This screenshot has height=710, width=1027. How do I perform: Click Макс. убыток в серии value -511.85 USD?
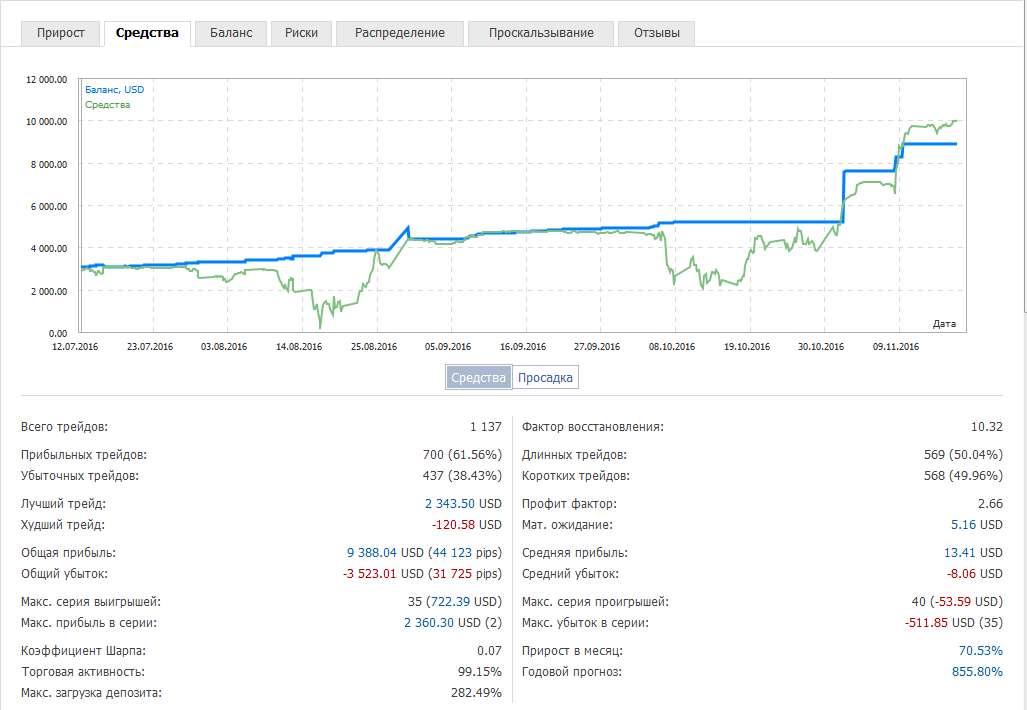click(939, 623)
